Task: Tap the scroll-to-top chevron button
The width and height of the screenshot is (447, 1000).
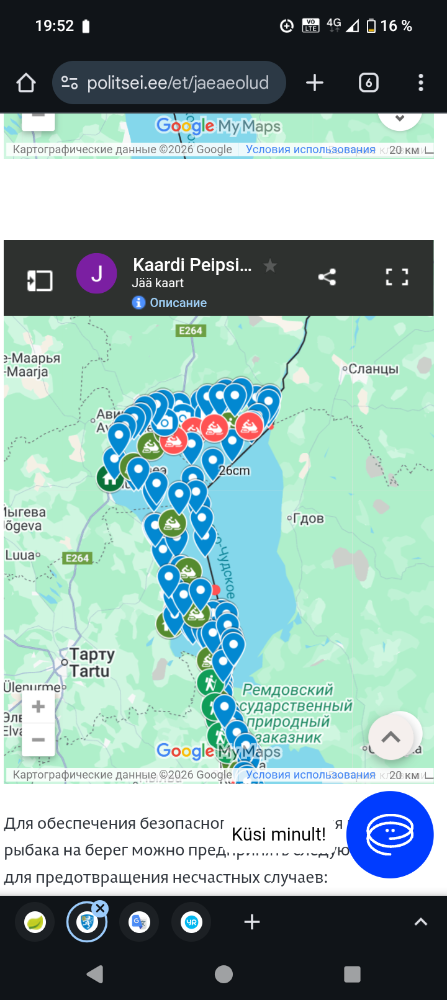Action: click(x=390, y=737)
